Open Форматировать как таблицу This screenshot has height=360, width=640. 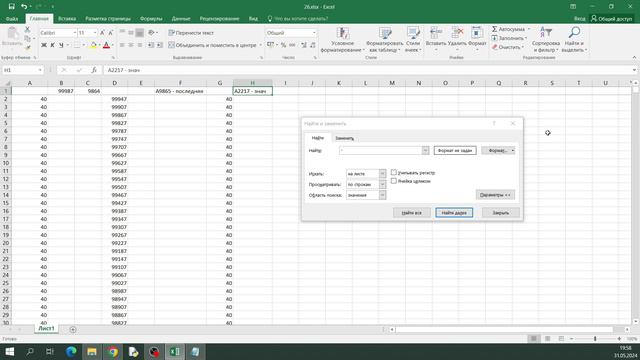tap(384, 40)
